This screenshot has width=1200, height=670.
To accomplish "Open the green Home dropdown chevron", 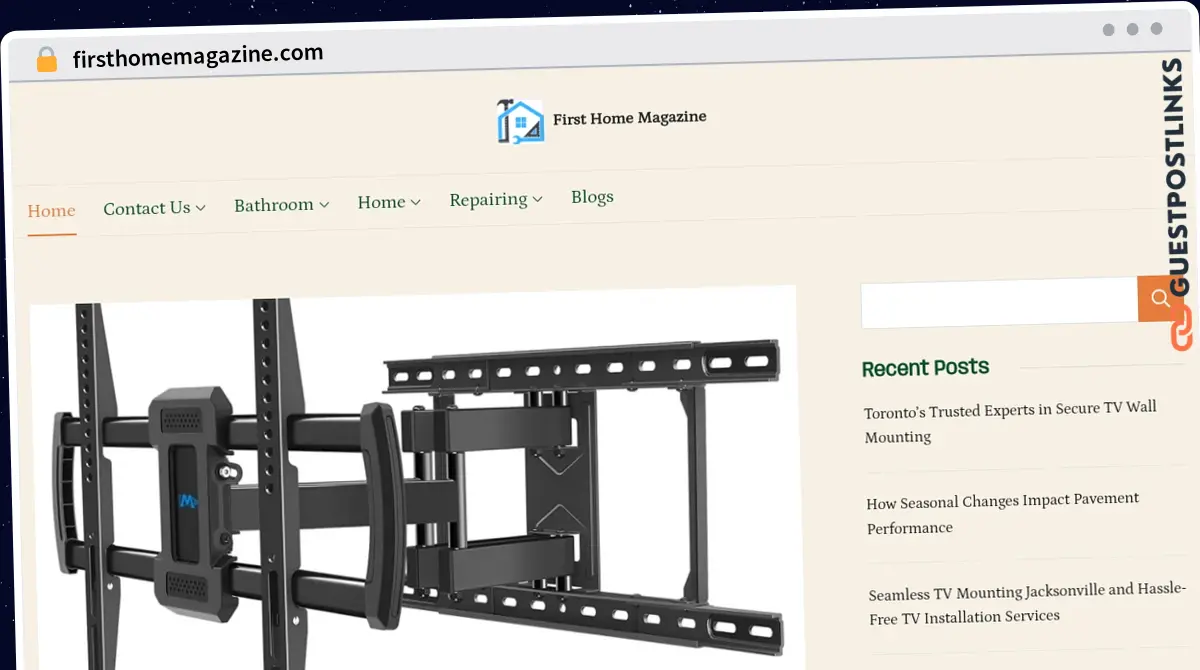I will (415, 202).
